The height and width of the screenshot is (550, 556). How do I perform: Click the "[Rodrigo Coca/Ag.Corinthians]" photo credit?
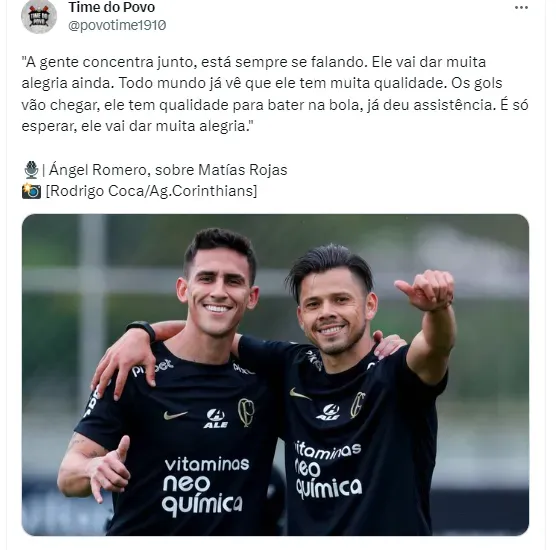point(151,191)
